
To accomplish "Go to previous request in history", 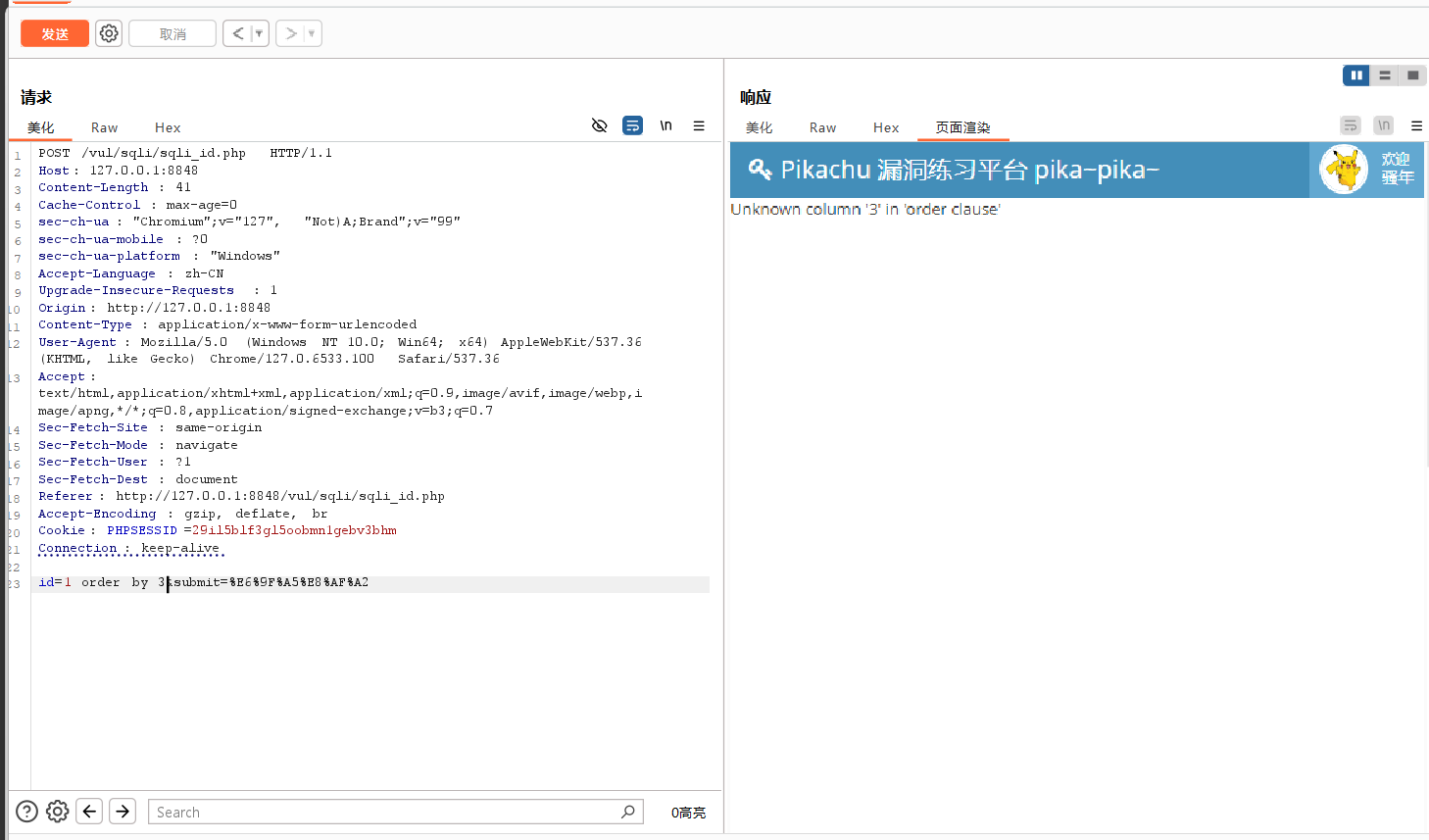I will click(237, 33).
